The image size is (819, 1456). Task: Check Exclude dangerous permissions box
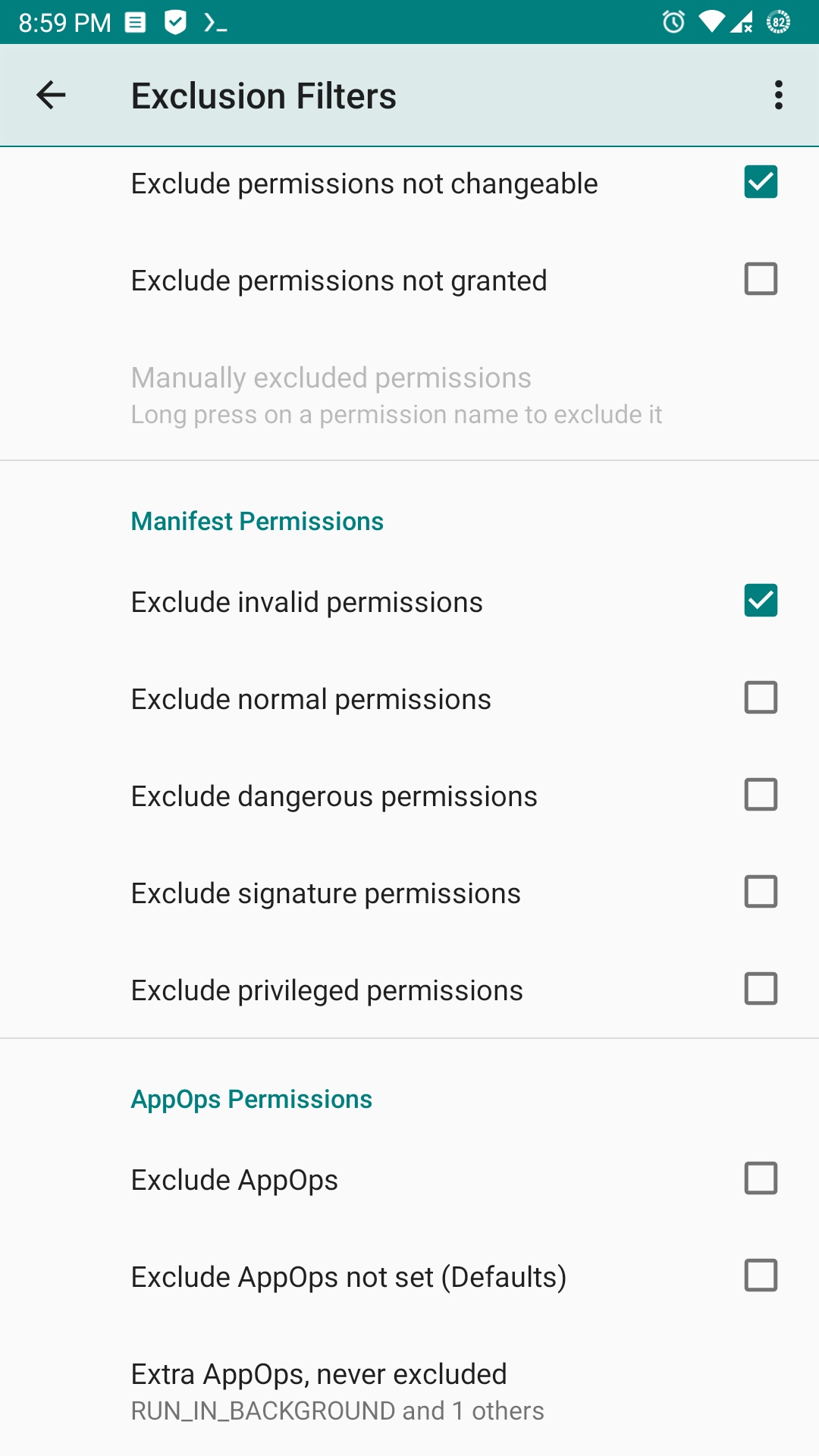[761, 795]
